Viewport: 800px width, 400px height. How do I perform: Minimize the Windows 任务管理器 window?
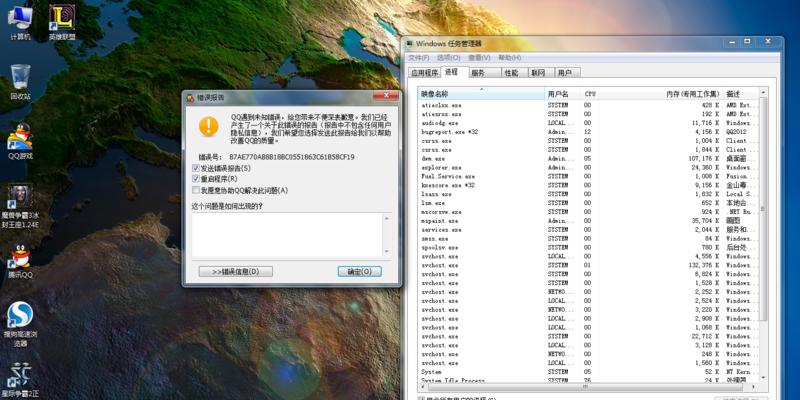click(x=730, y=41)
